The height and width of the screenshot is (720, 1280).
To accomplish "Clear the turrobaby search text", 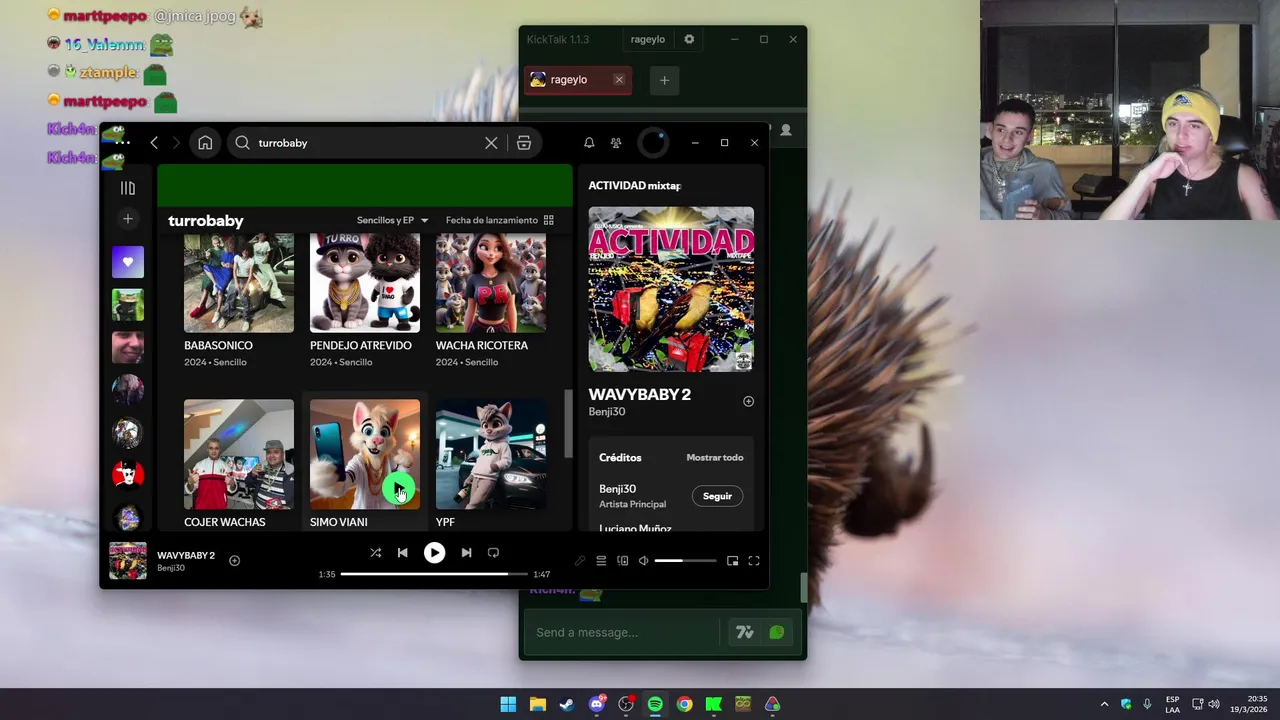I will (491, 143).
